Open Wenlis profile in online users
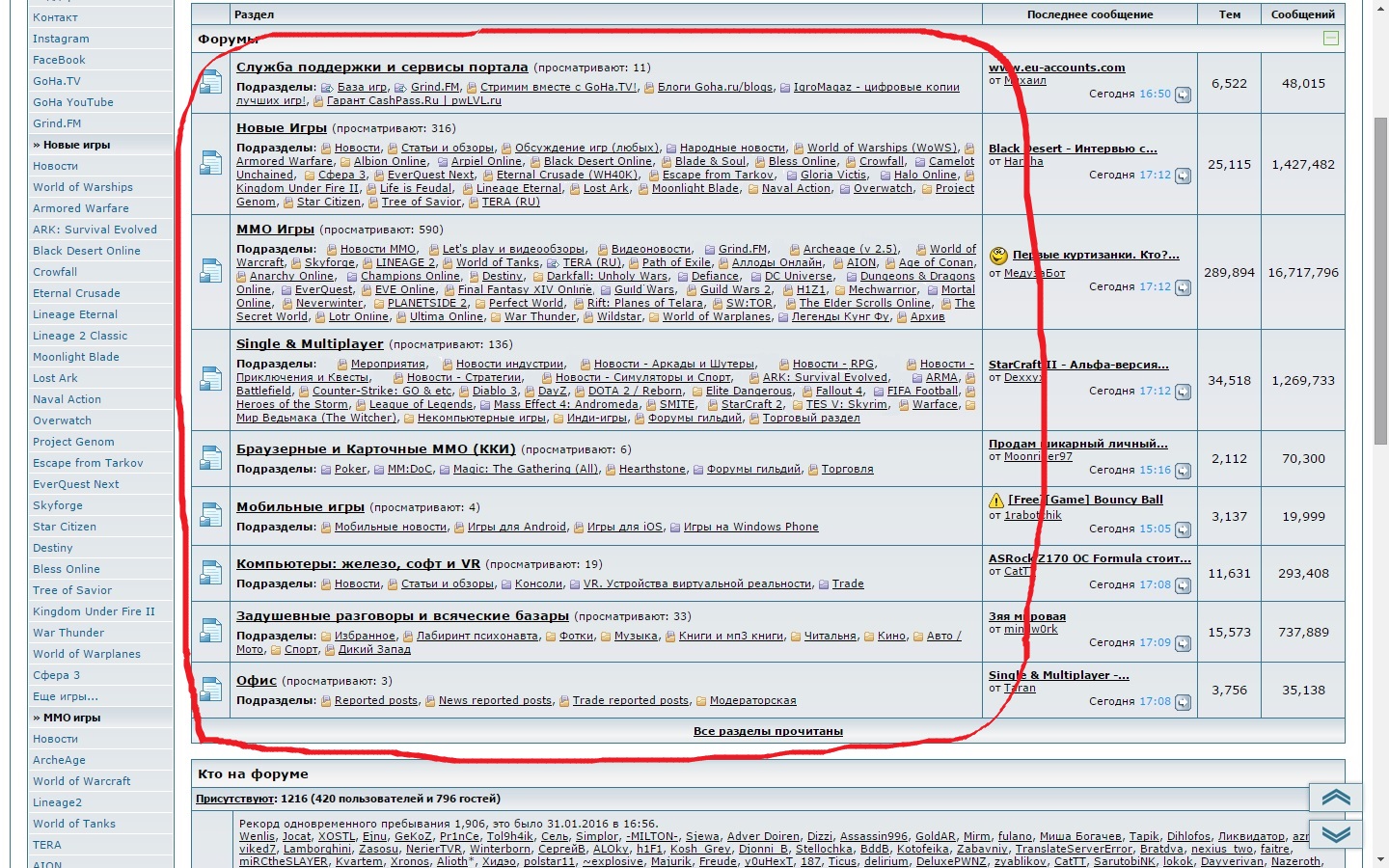This screenshot has width=1389, height=868. [257, 837]
